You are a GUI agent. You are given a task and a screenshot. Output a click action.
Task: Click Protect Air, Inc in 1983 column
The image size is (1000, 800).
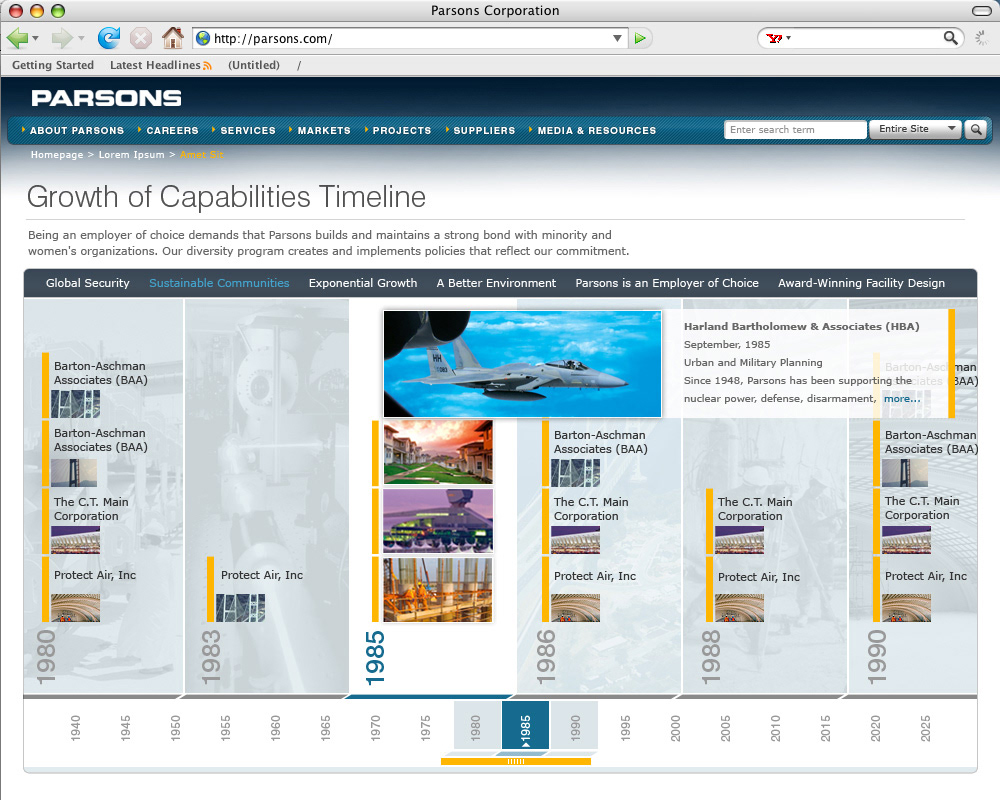click(261, 575)
